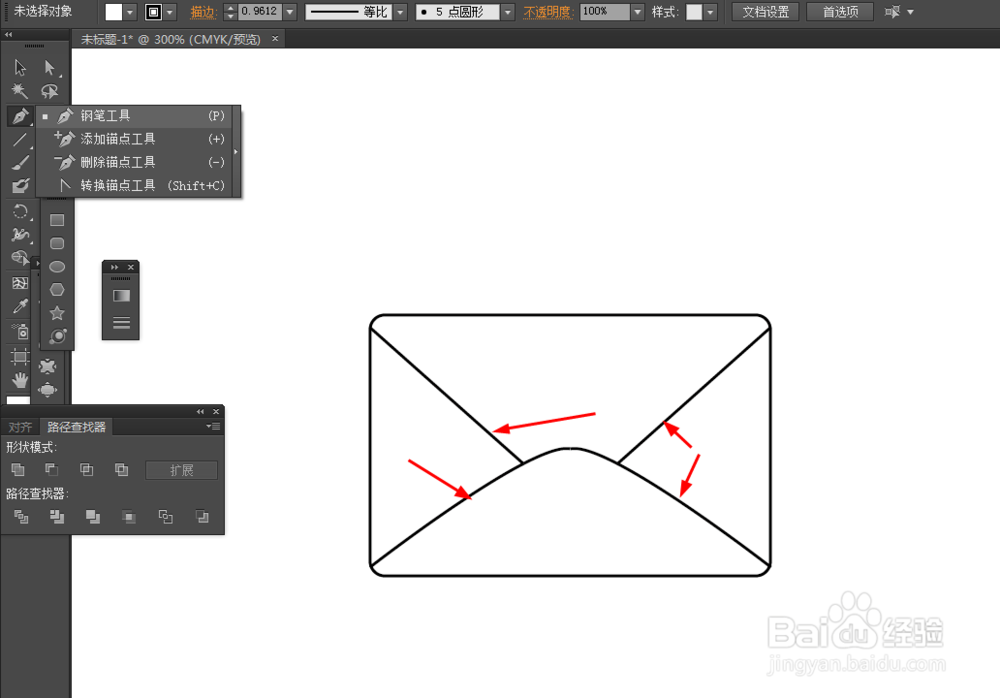Apply Minus Front shape mode
The height and width of the screenshot is (698, 1000).
tap(52, 470)
